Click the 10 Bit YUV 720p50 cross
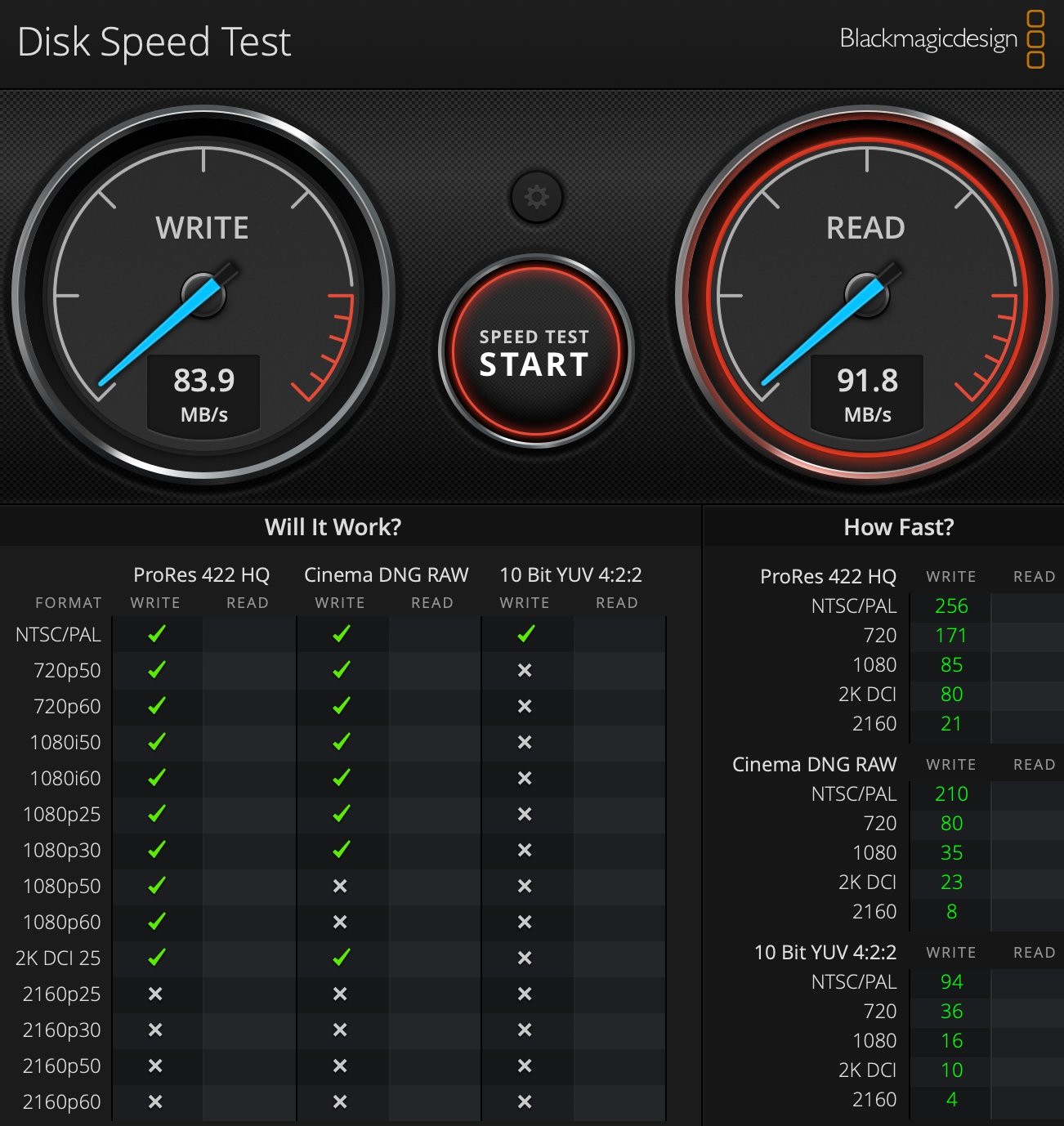 (525, 670)
